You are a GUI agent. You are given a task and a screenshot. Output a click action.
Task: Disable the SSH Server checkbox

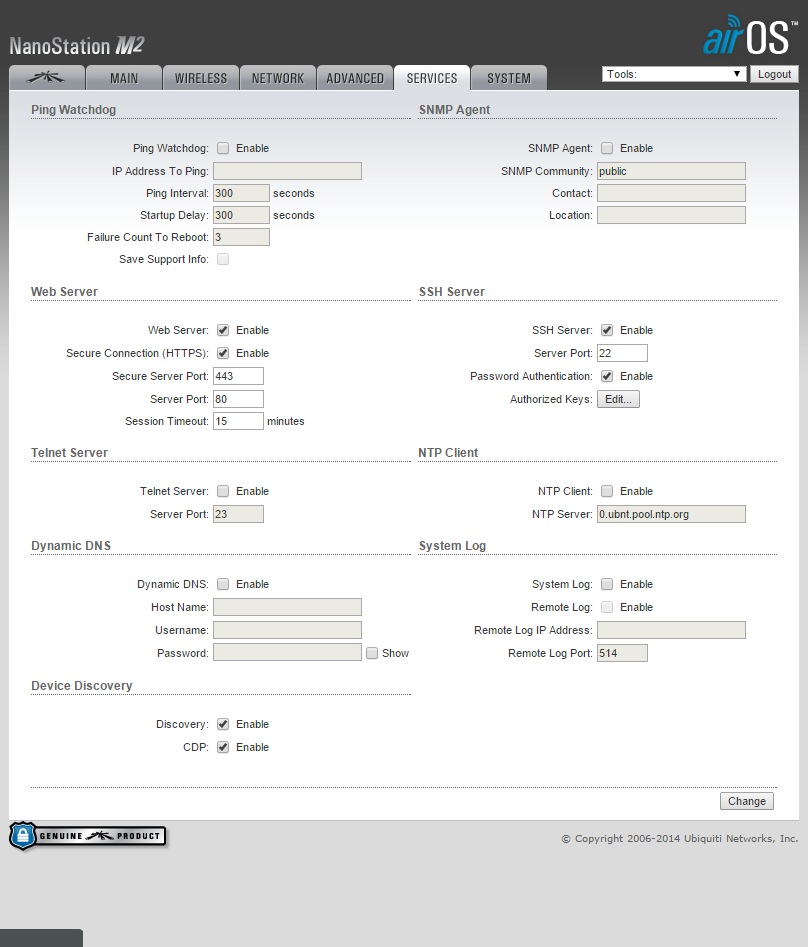coord(607,330)
